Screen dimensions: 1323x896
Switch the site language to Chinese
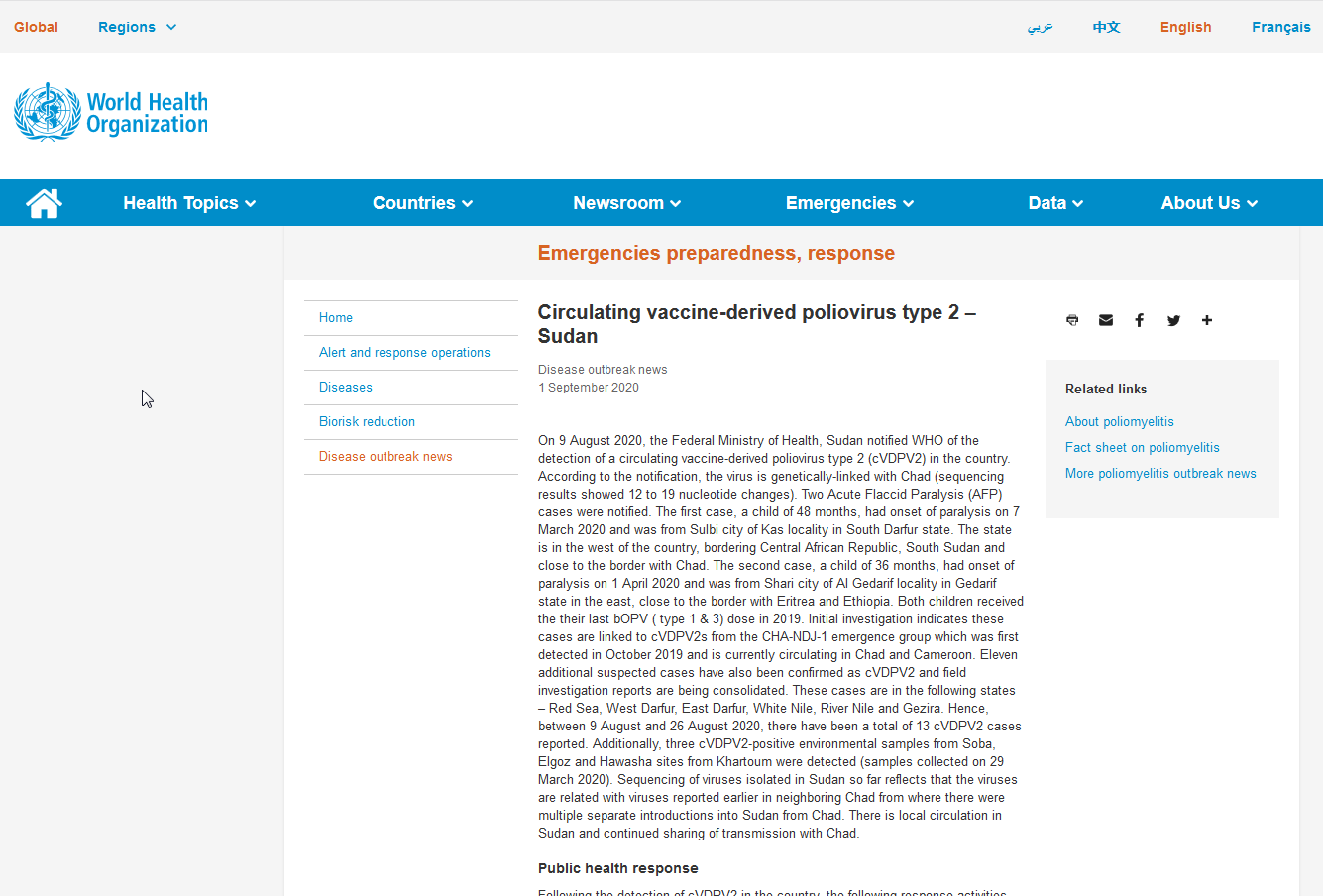coord(1106,27)
